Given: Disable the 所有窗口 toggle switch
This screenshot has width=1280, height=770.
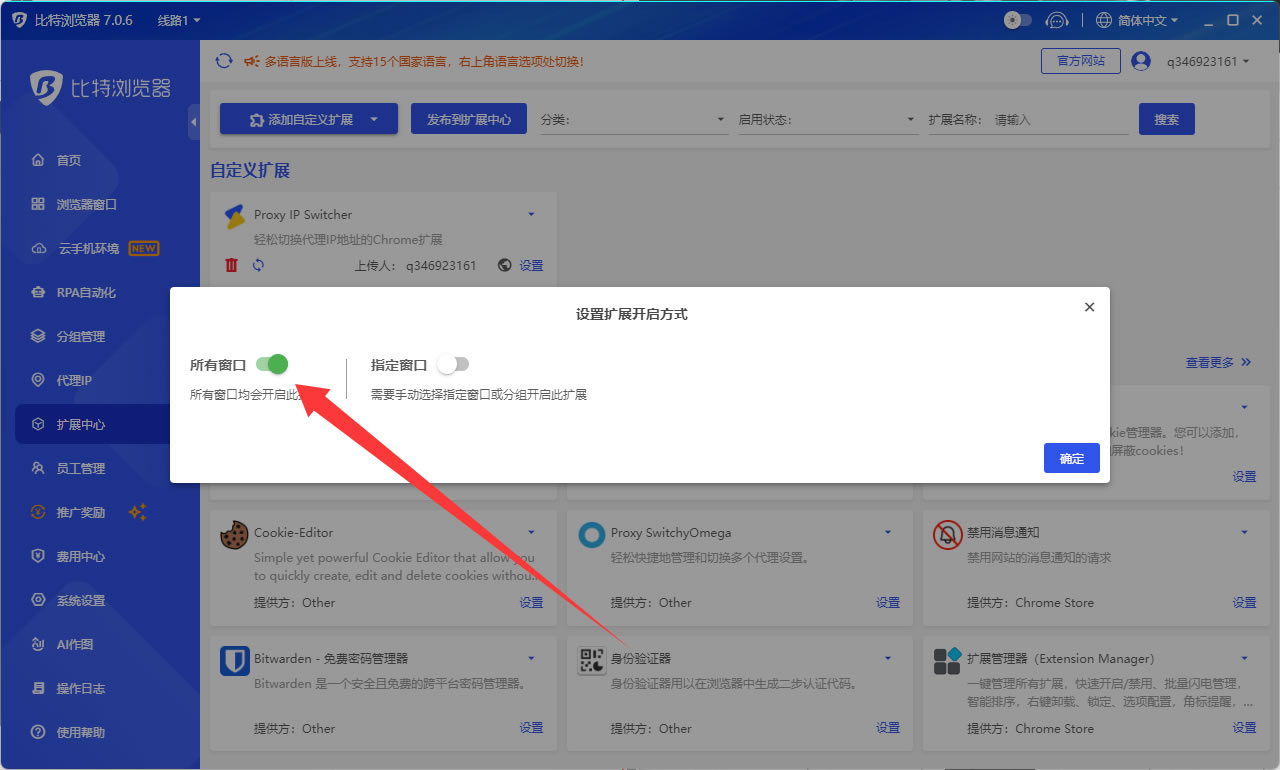Looking at the screenshot, I should click(272, 364).
